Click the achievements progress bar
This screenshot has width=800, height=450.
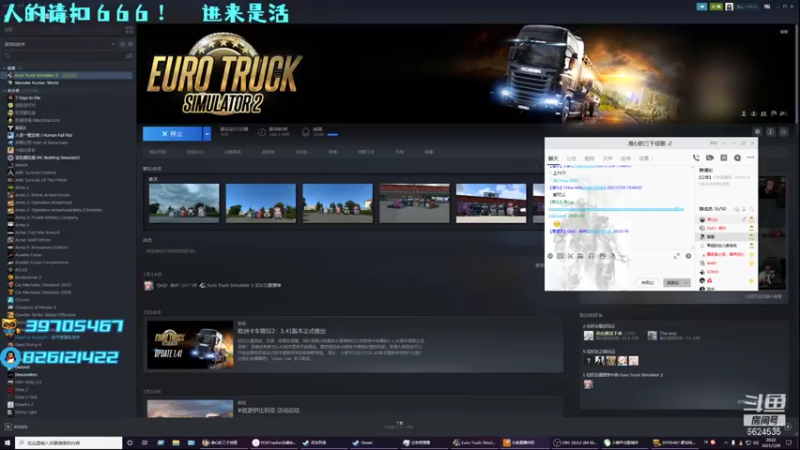[x=332, y=135]
